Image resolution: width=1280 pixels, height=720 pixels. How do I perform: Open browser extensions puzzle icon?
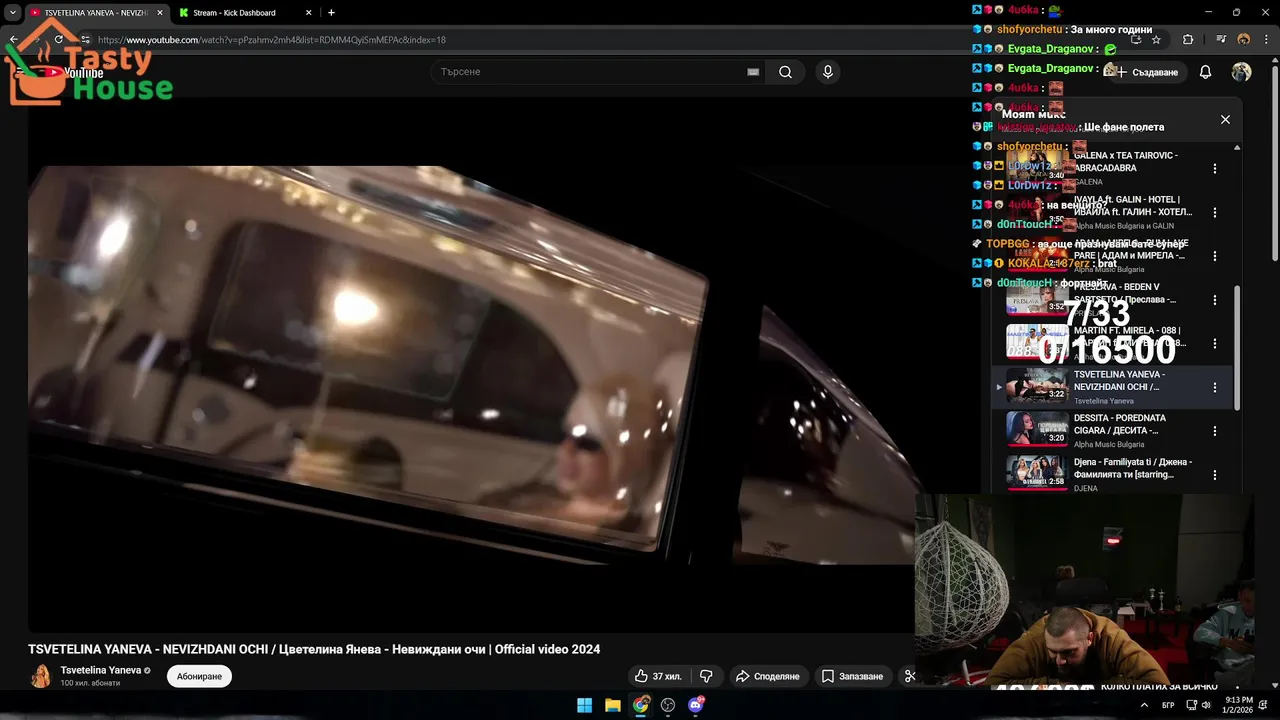coord(1188,40)
